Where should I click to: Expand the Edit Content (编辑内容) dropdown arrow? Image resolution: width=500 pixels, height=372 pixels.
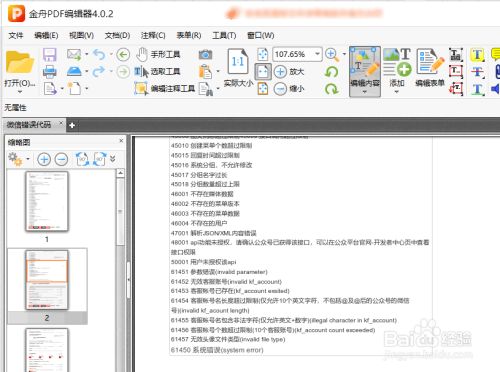[365, 92]
